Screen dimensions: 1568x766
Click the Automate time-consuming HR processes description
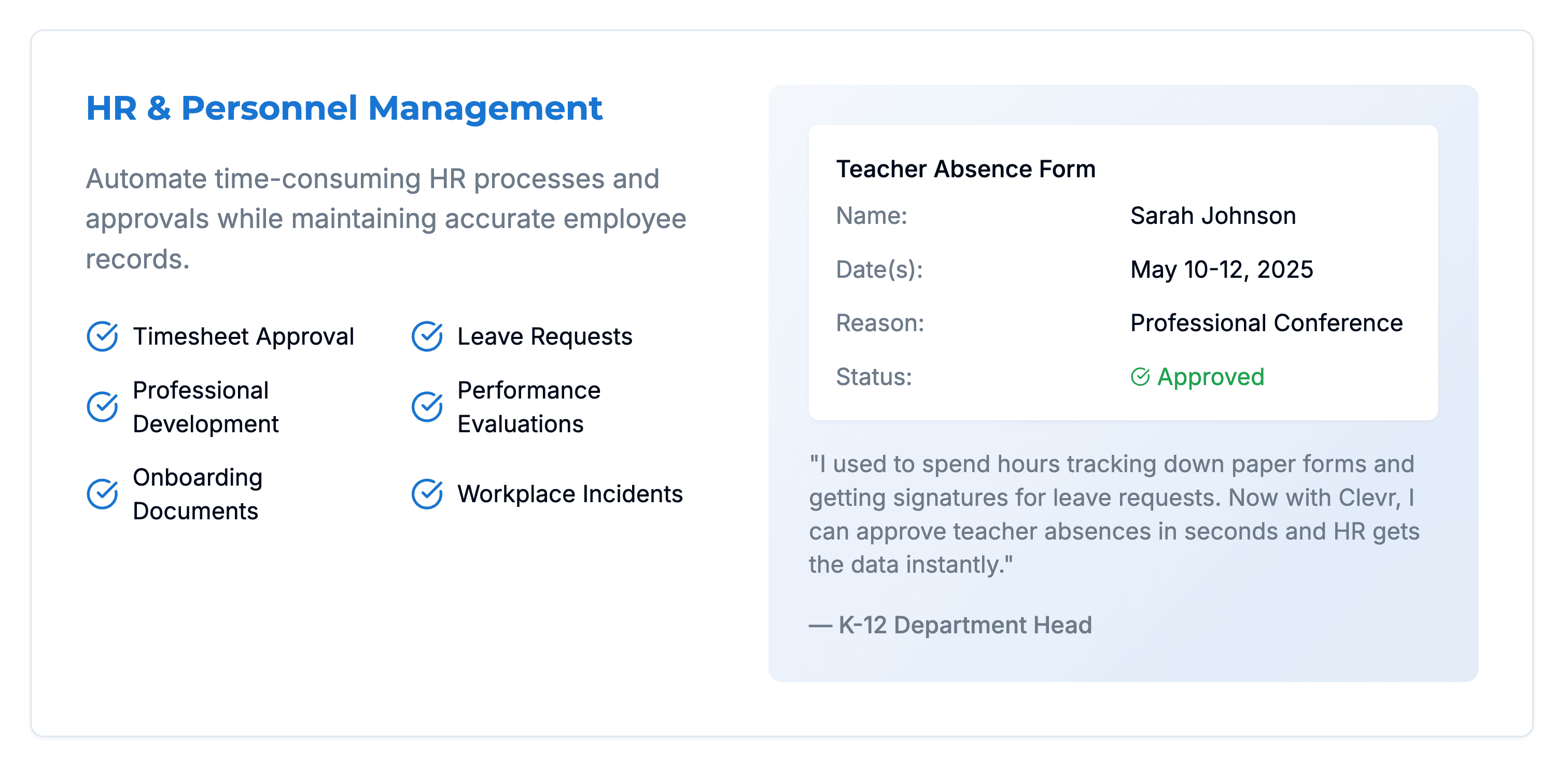click(x=386, y=219)
